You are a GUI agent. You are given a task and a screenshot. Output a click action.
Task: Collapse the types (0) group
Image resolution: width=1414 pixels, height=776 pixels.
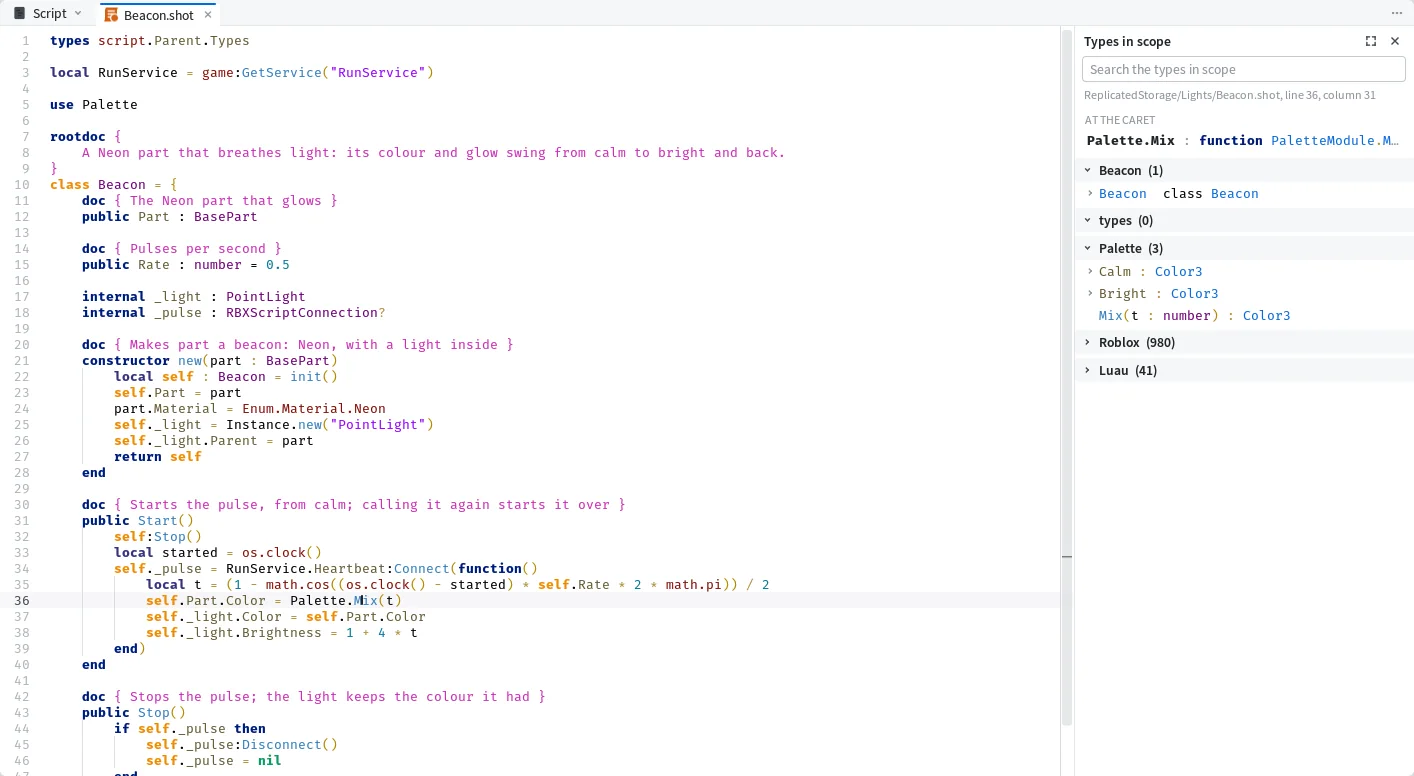pyautogui.click(x=1088, y=220)
